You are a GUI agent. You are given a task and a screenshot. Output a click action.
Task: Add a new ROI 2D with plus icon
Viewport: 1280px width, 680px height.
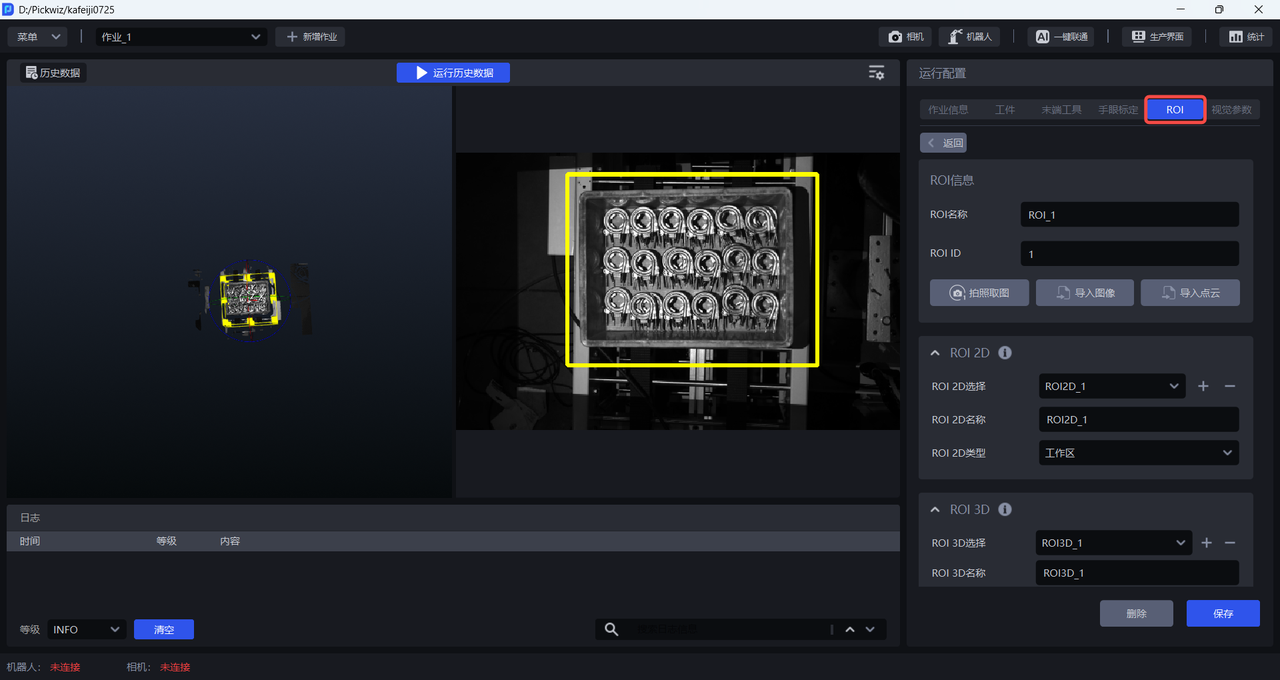[1203, 386]
